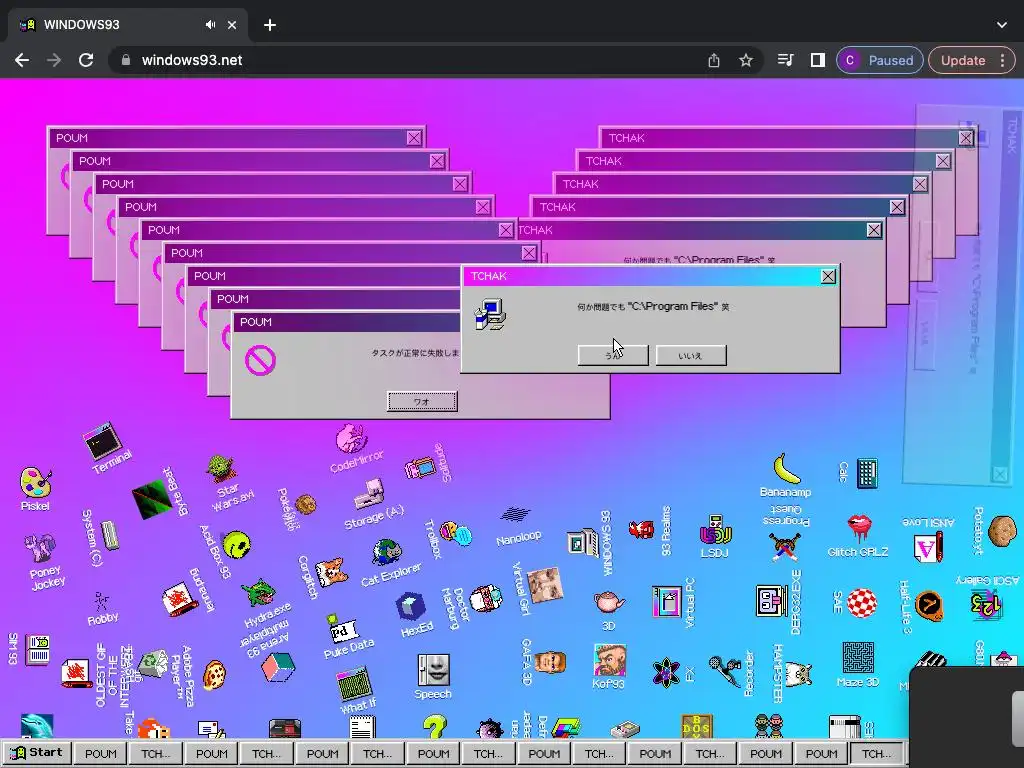Select the last TCH... taskbar item
1024x768 pixels.
pyautogui.click(x=876, y=754)
